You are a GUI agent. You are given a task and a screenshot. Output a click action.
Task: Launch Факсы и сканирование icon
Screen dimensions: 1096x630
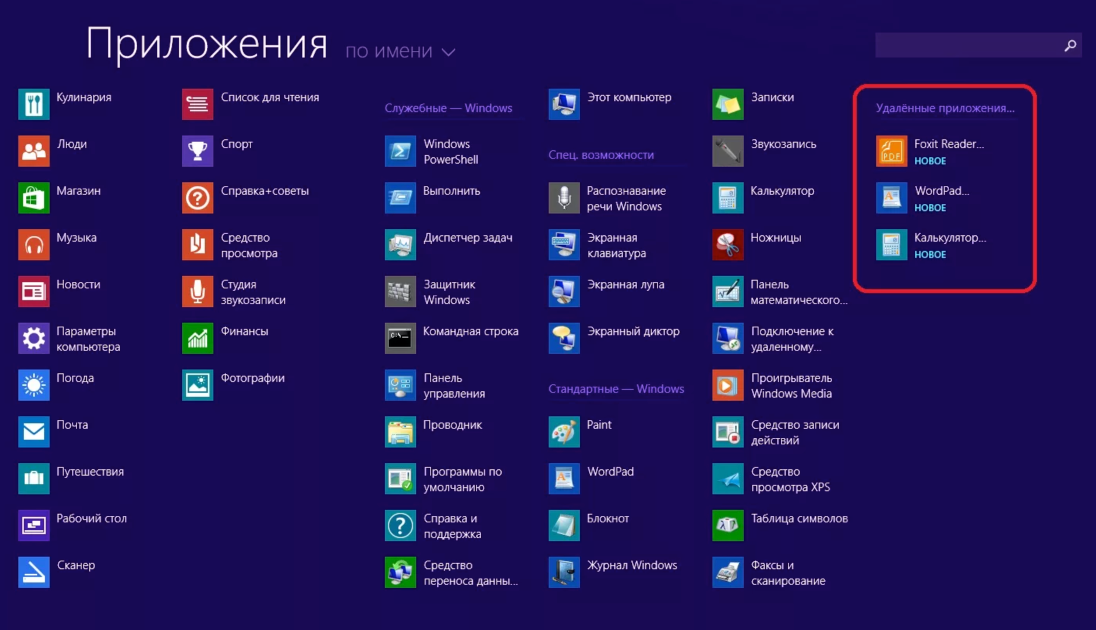click(x=728, y=573)
